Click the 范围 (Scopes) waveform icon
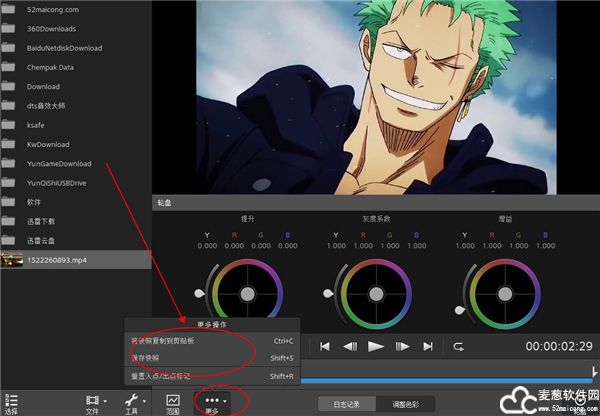600x416 pixels. (x=172, y=401)
